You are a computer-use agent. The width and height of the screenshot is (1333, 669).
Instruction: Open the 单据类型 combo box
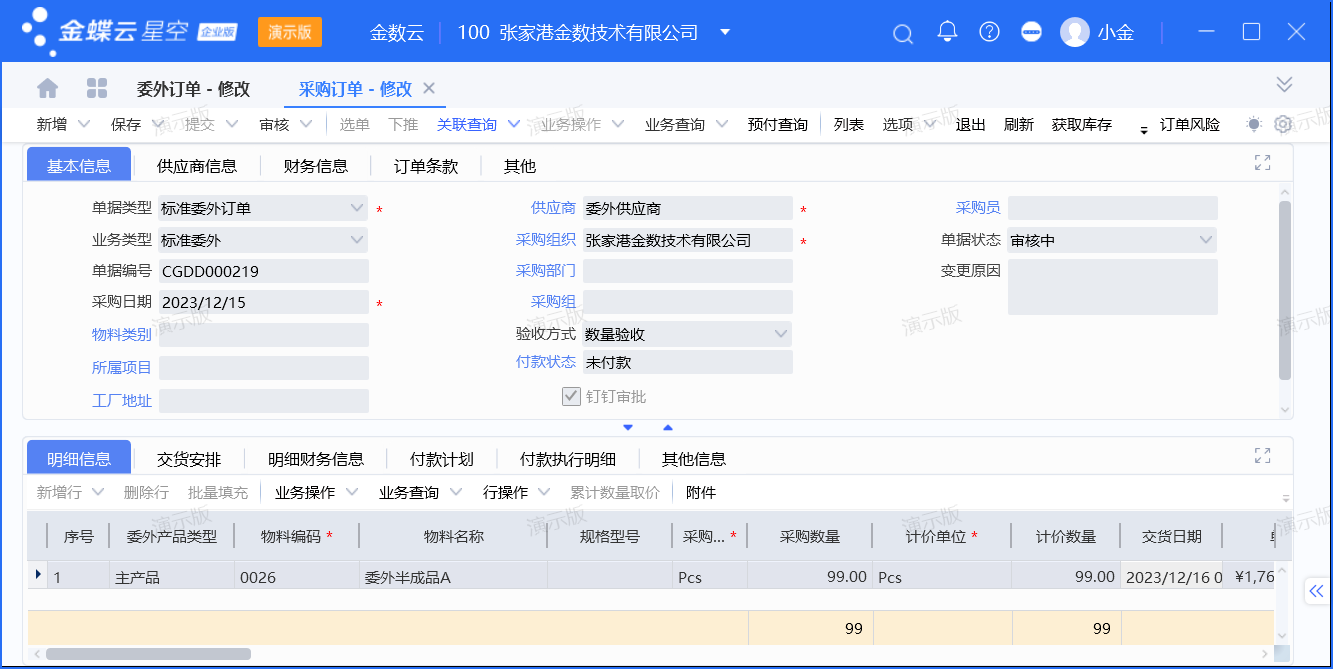coord(264,209)
